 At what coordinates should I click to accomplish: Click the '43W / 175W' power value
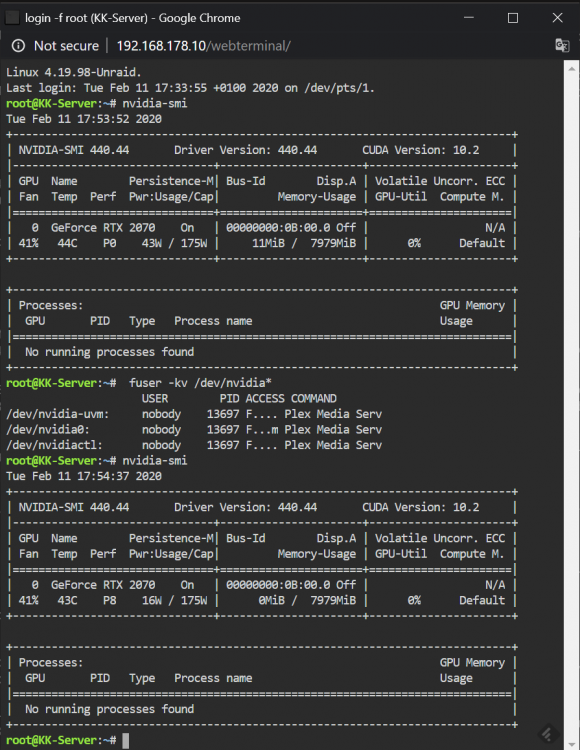175,243
